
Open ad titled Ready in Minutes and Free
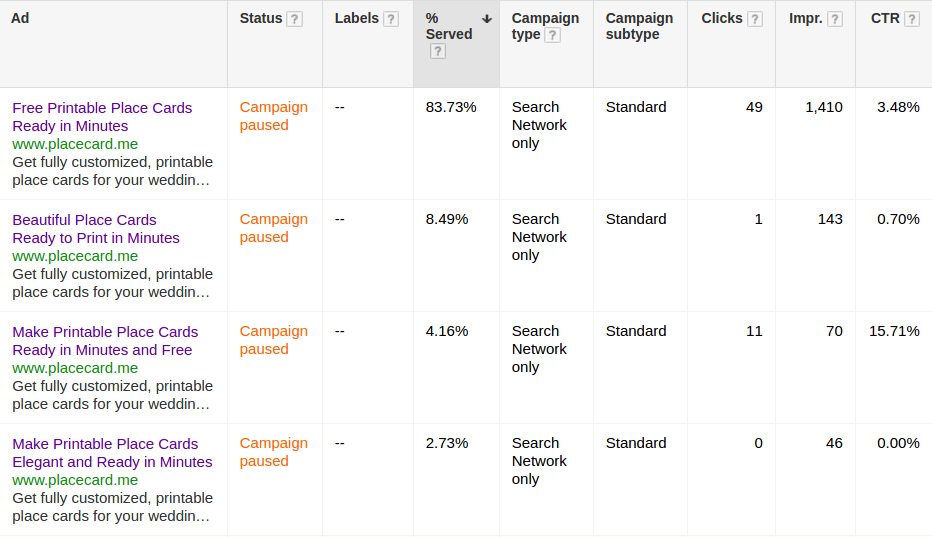tap(102, 350)
